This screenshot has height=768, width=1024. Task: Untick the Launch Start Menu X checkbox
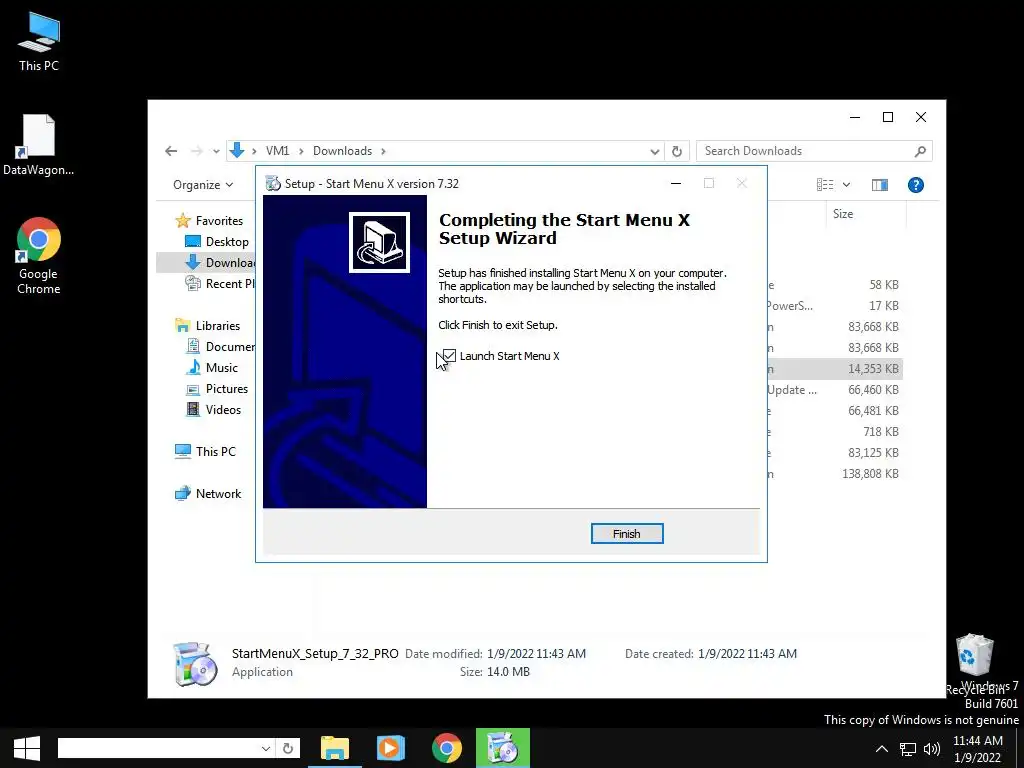click(x=449, y=356)
